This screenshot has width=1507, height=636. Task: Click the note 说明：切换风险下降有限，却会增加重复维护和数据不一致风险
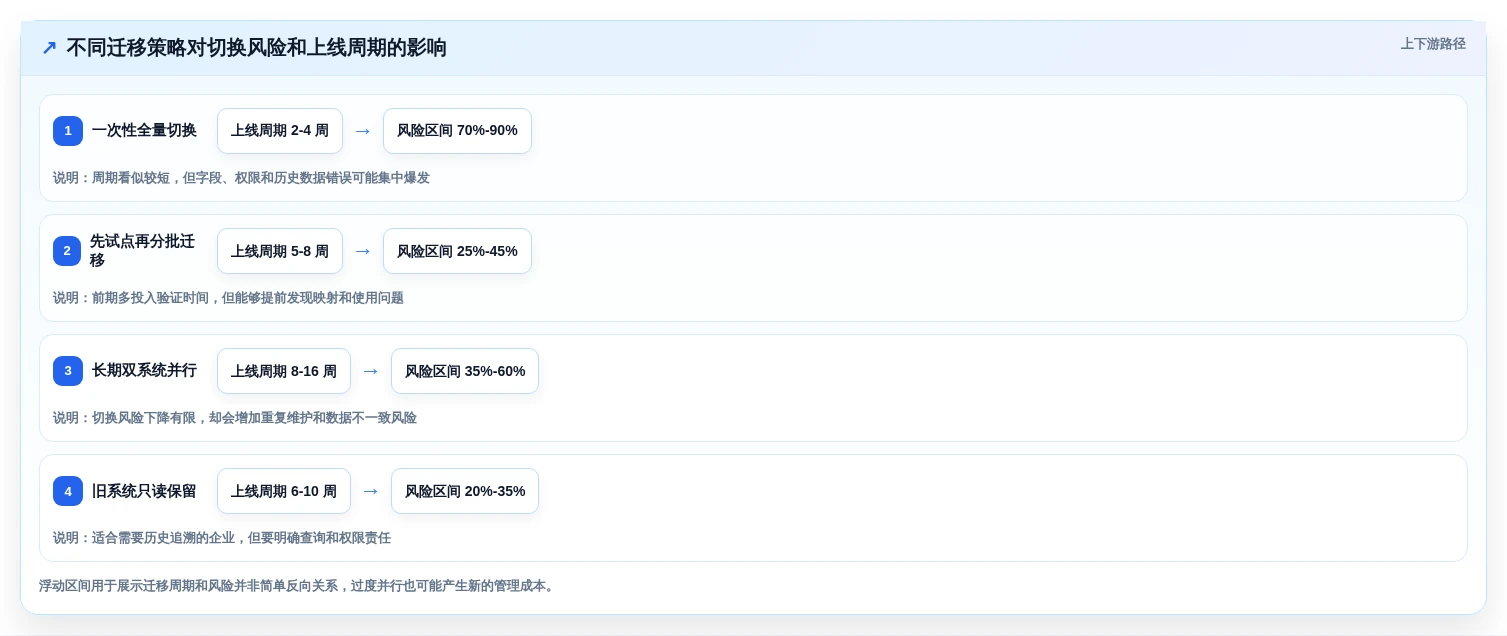click(x=235, y=418)
